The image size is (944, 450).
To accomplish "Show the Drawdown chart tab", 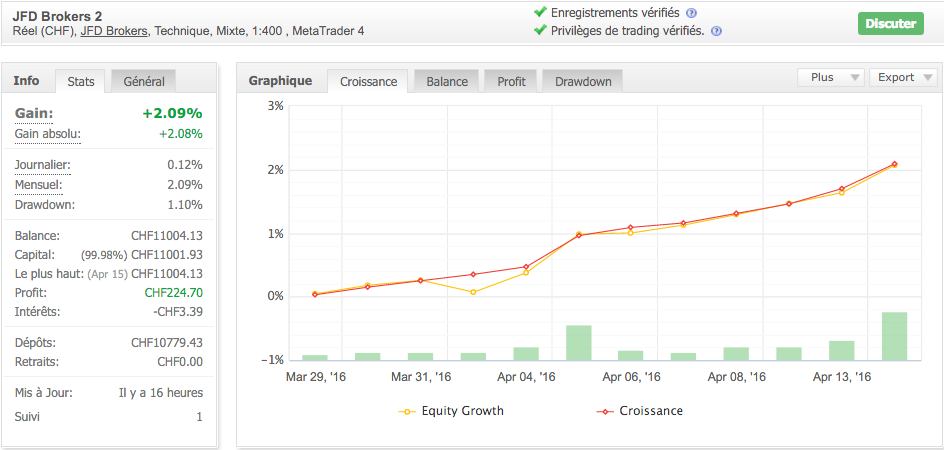I will point(583,82).
